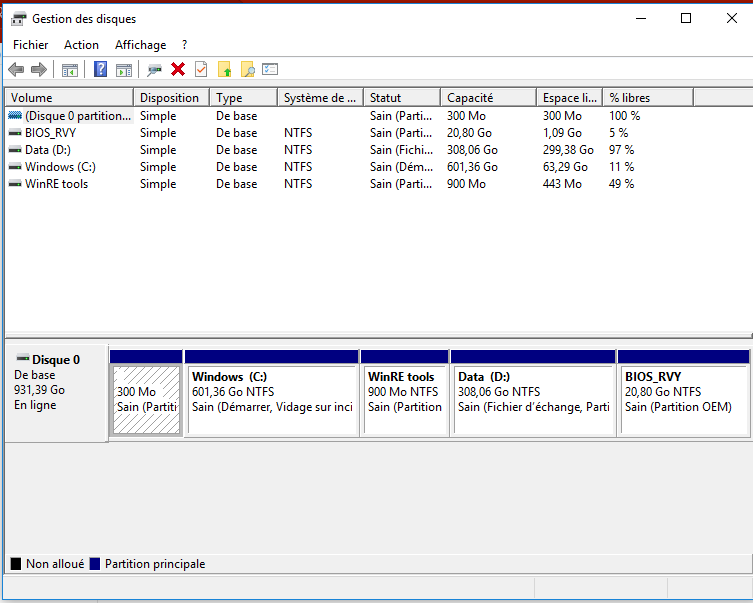The image size is (753, 603).
Task: Select the Windows (C:) partition block
Action: [x=272, y=393]
